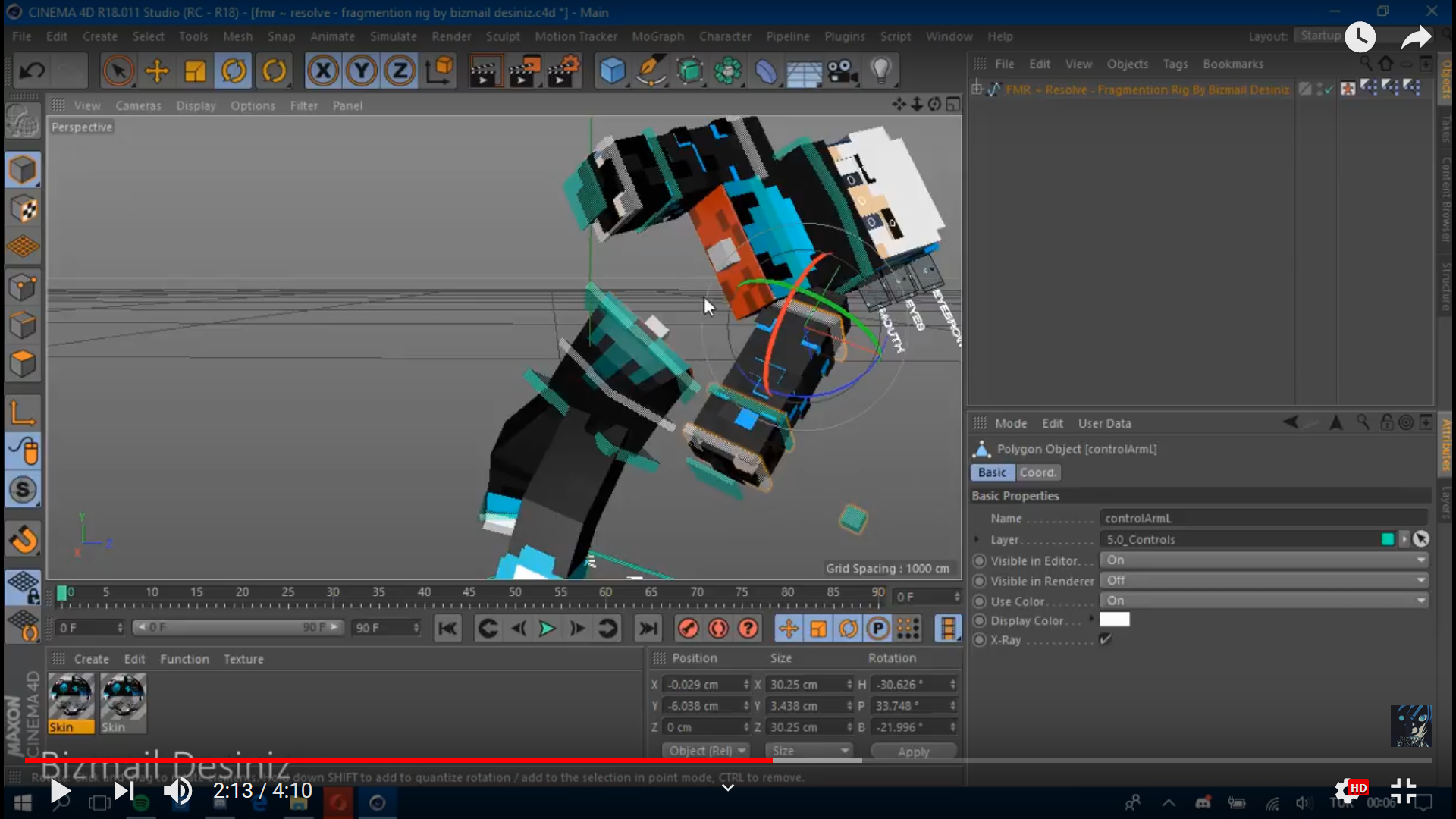Click the Undo arrow icon
The width and height of the screenshot is (1456, 819).
pyautogui.click(x=32, y=71)
